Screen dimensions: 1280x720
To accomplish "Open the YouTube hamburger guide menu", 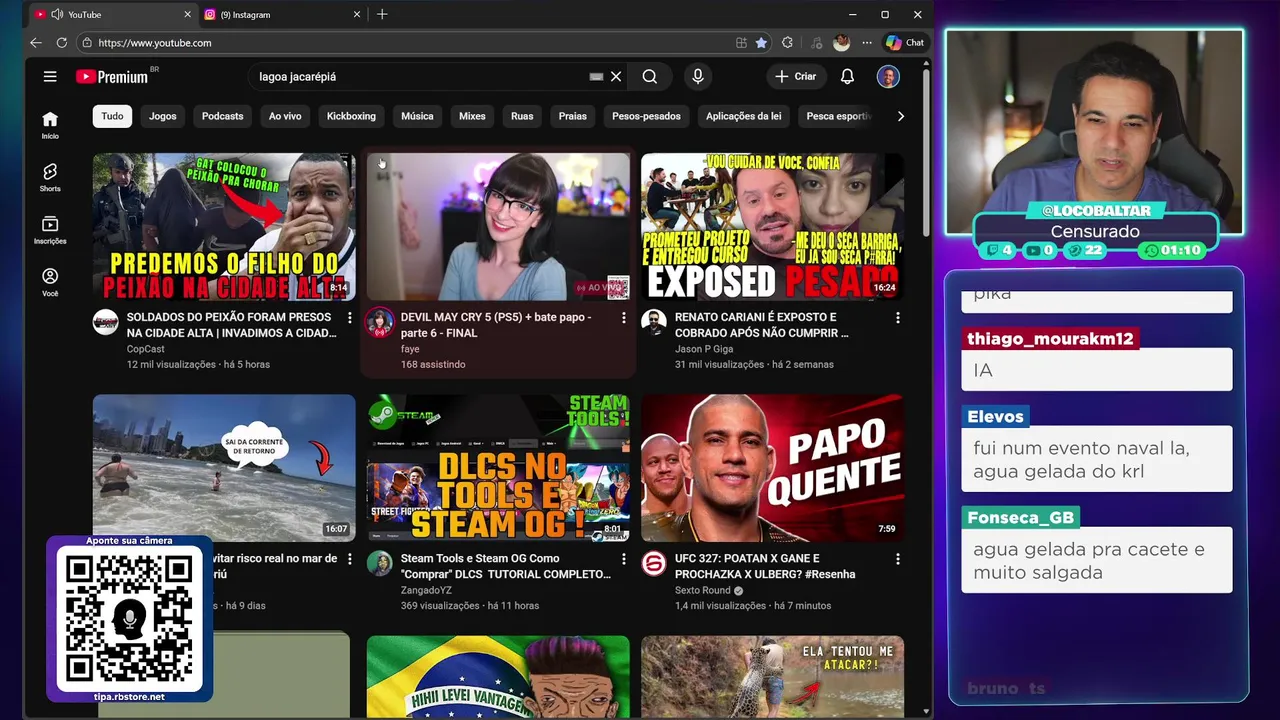I will [x=50, y=76].
